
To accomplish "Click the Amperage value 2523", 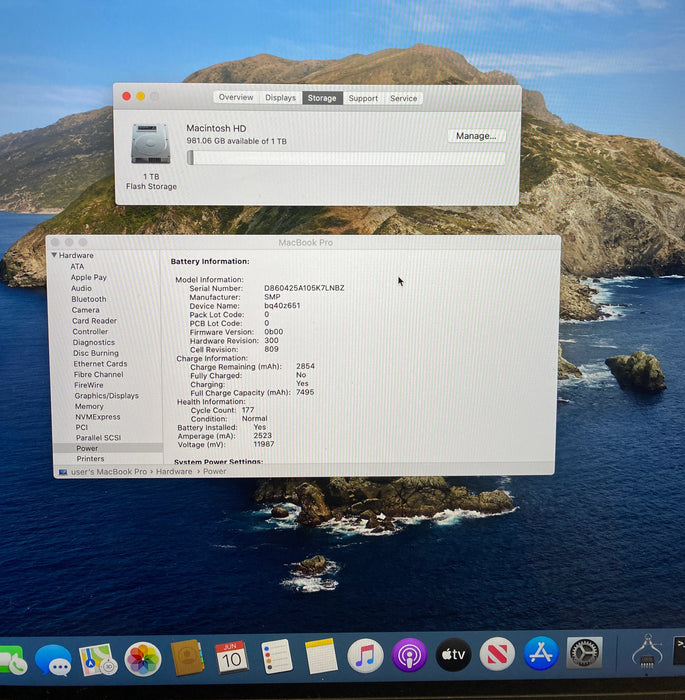I will 263,436.
